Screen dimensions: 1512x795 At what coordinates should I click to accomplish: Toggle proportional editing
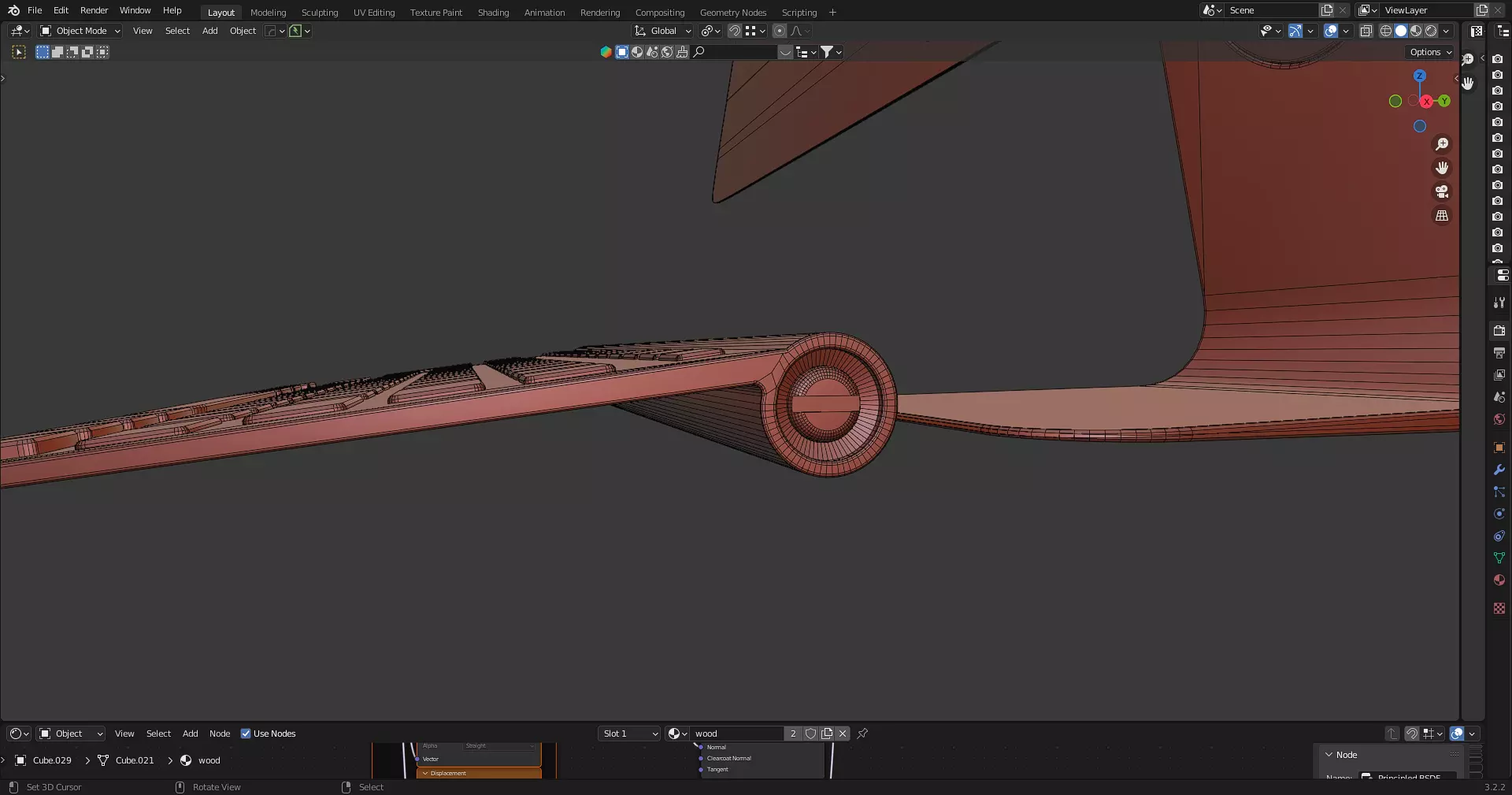coord(780,31)
